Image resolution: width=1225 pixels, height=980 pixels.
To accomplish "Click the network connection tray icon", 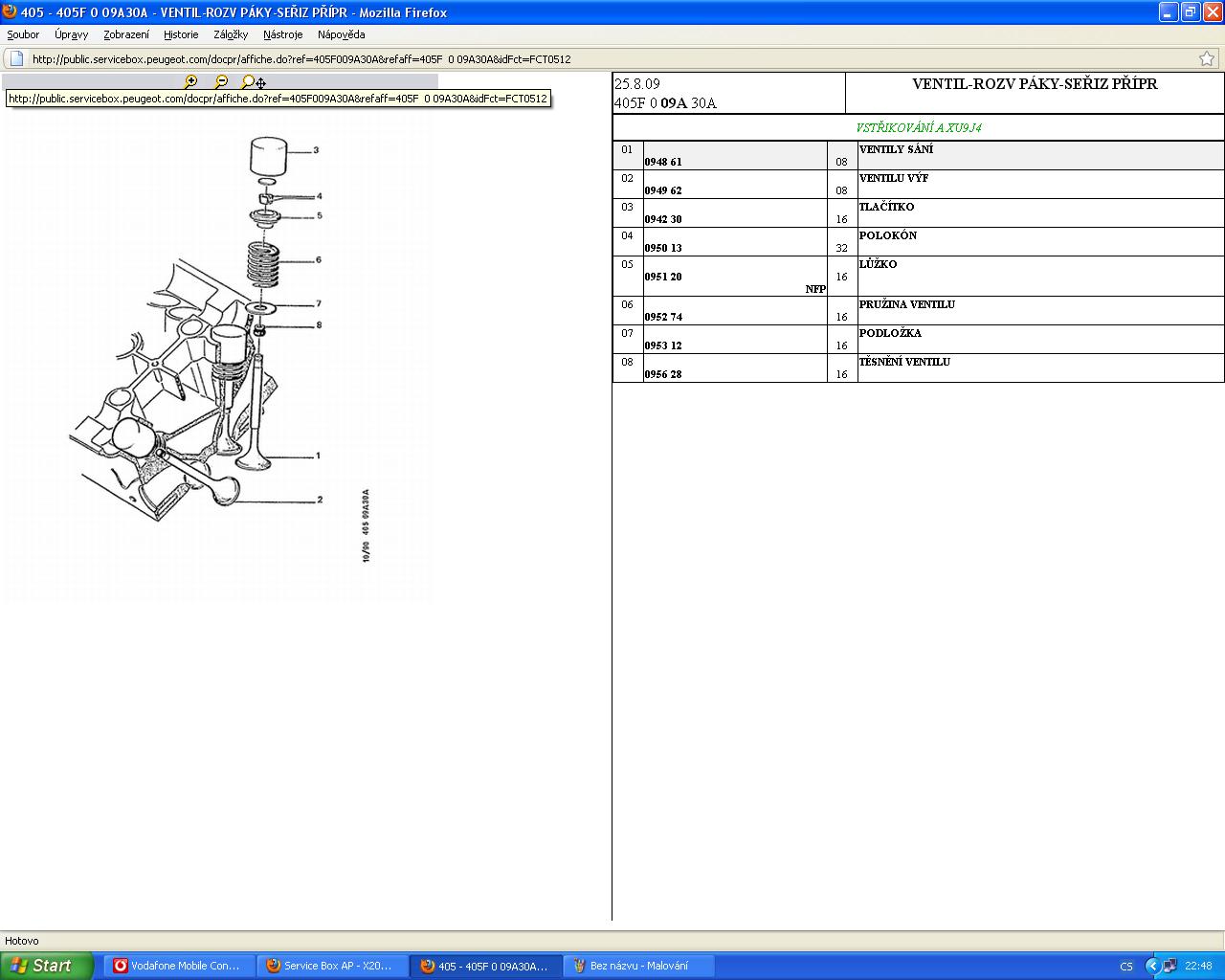I will point(1169,966).
